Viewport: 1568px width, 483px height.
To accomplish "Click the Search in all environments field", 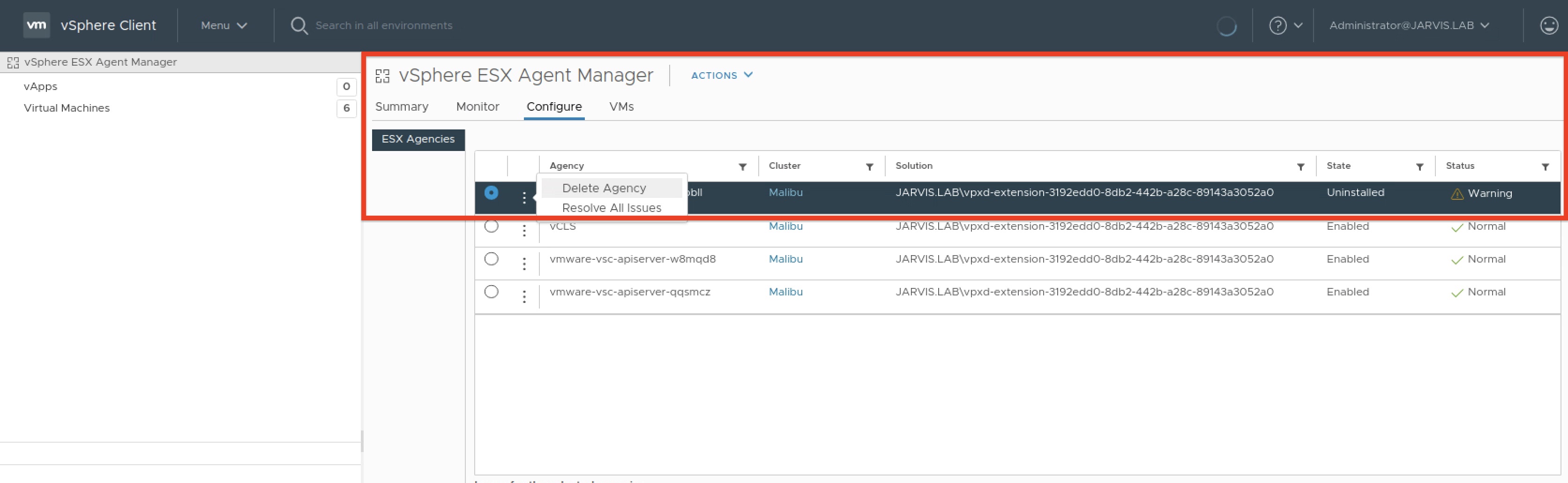I will (x=383, y=26).
